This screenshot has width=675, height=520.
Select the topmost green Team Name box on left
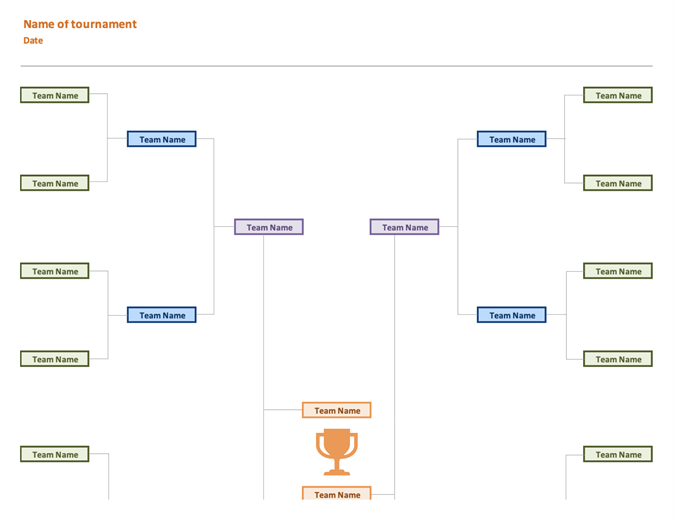click(55, 96)
